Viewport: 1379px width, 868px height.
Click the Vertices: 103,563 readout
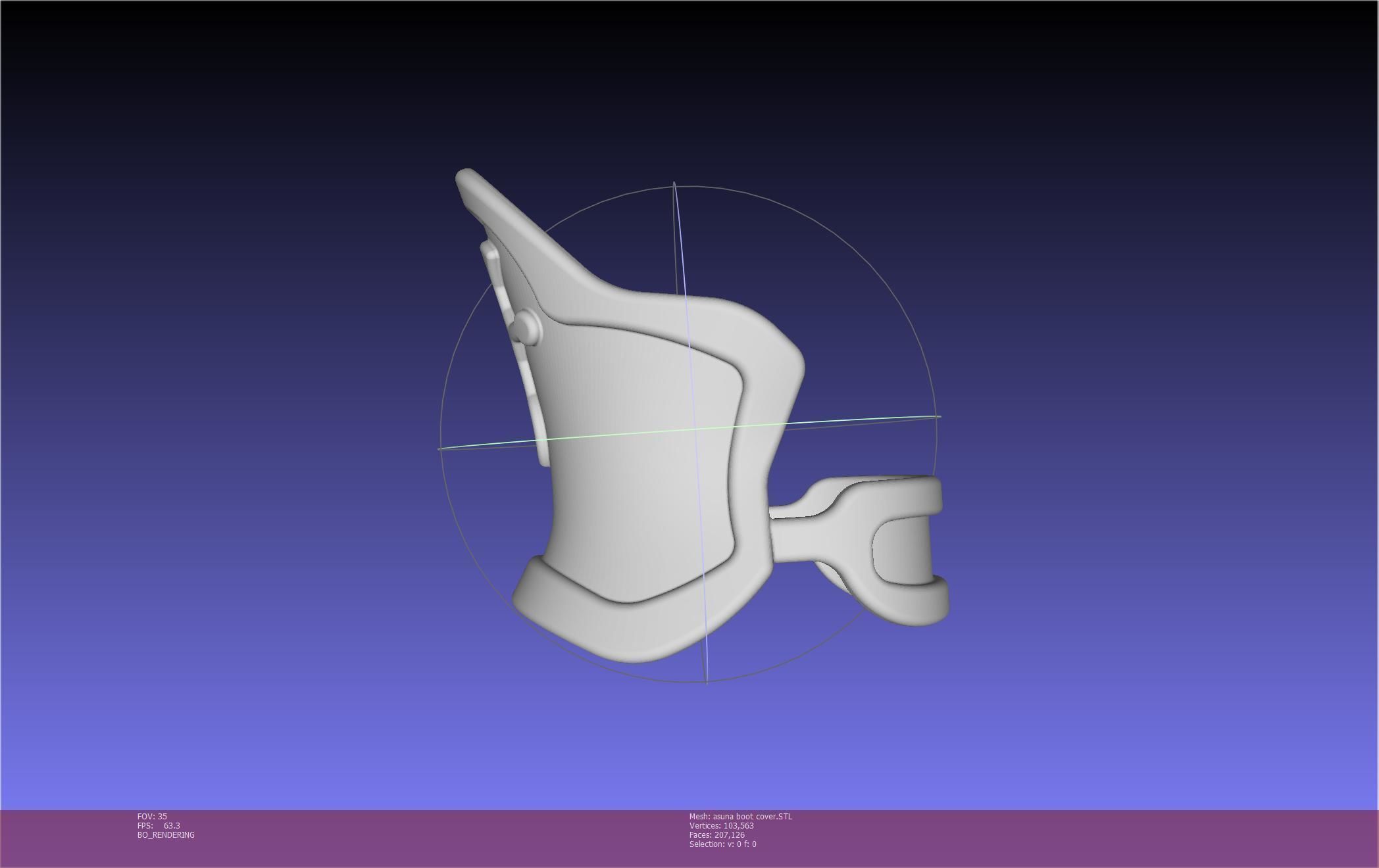click(x=722, y=825)
